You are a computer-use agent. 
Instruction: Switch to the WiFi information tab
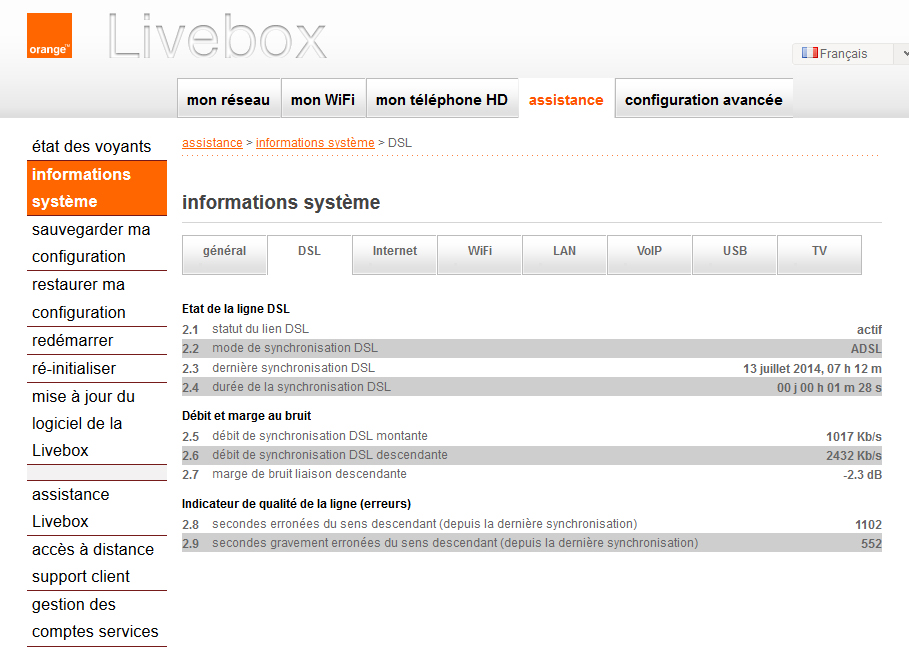(479, 254)
